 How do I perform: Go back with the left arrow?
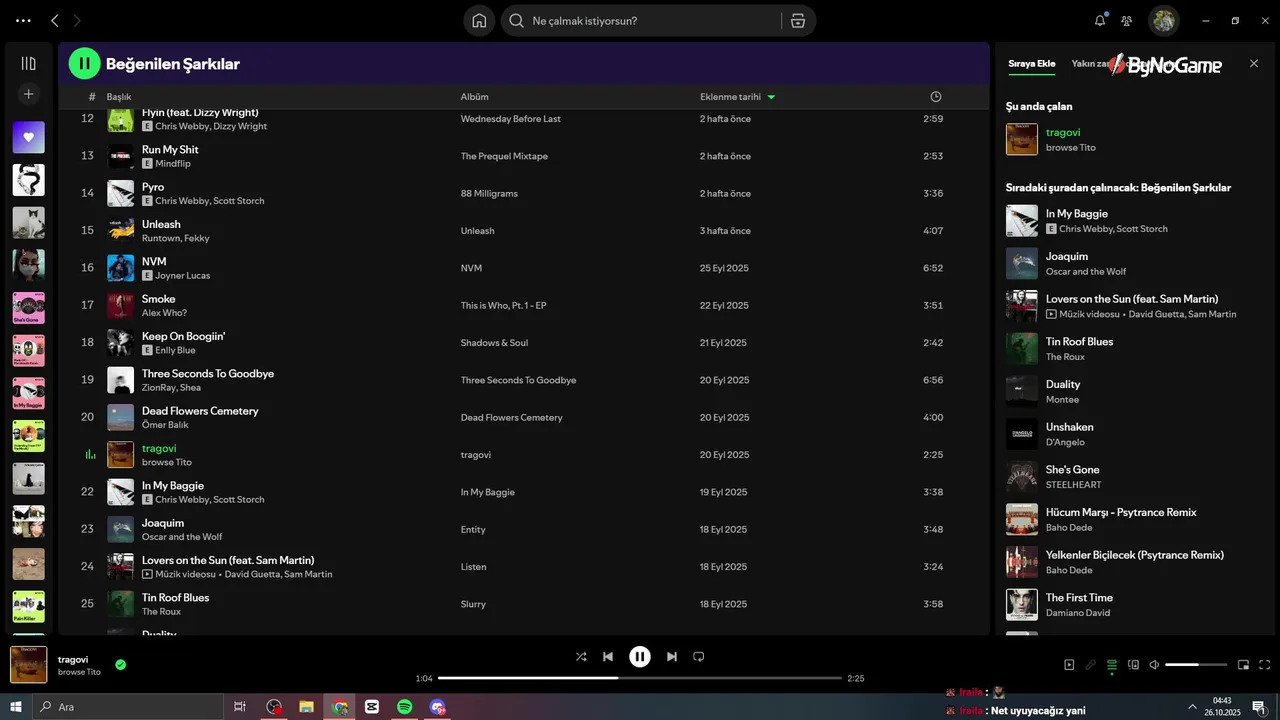click(x=55, y=20)
